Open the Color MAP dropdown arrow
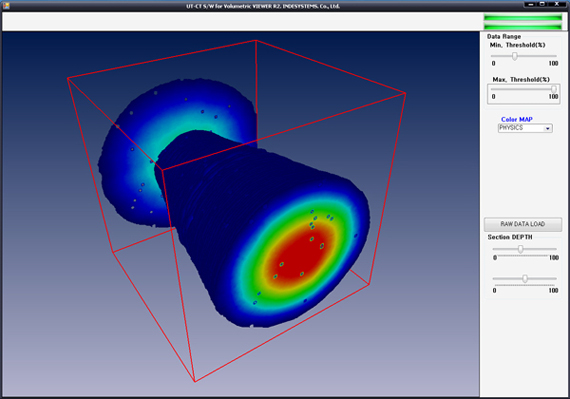The height and width of the screenshot is (399, 570). [x=547, y=128]
